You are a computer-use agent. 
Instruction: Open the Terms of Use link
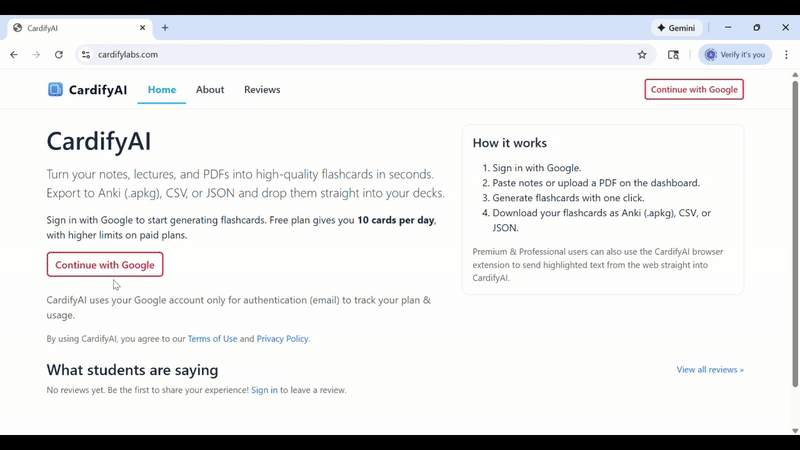[x=212, y=339]
